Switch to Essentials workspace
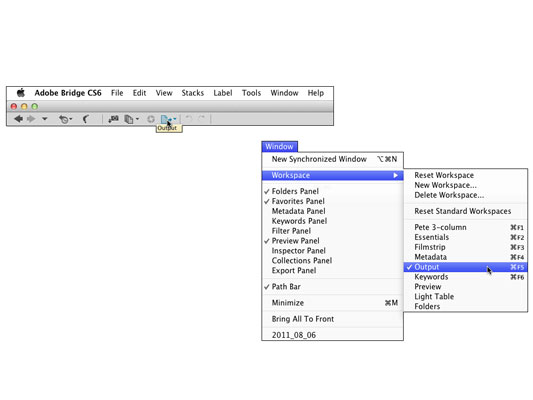The width and height of the screenshot is (533, 400). pos(466,237)
